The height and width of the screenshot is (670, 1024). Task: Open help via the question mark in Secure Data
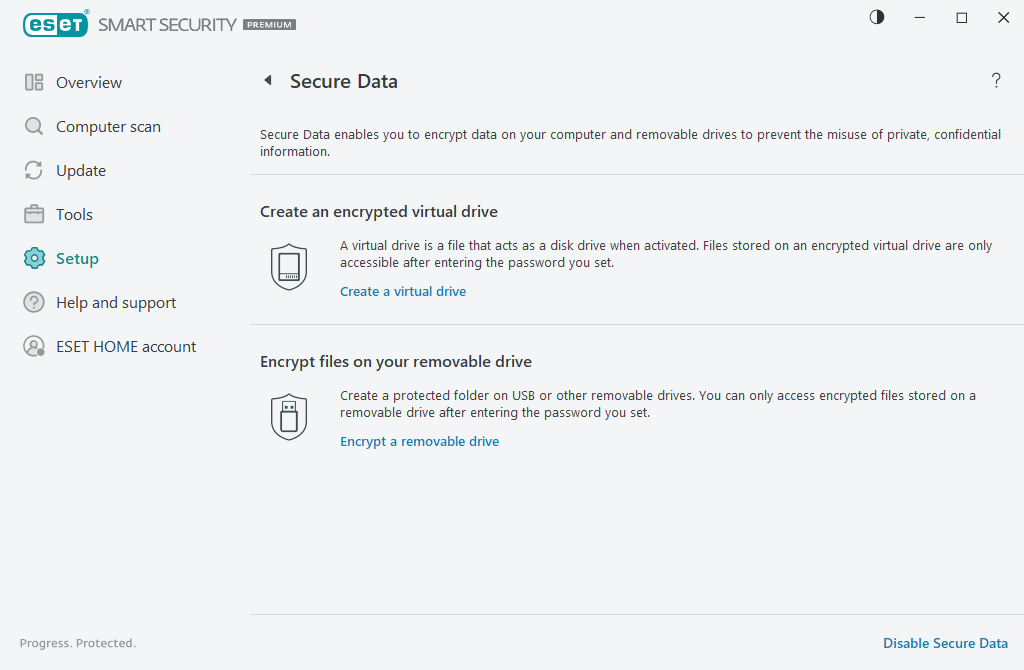(996, 81)
